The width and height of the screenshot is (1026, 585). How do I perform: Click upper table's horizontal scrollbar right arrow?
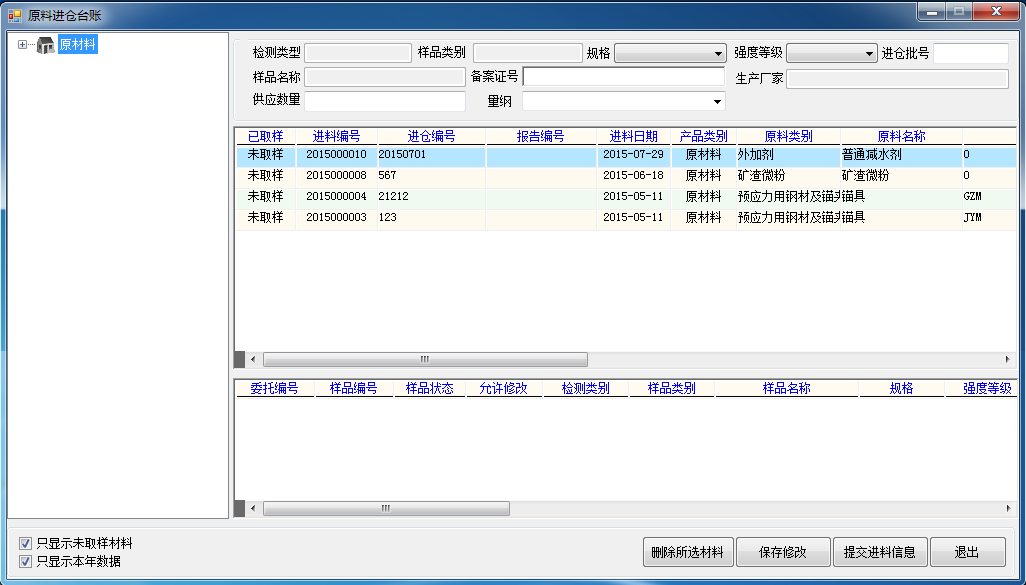pyautogui.click(x=1008, y=359)
